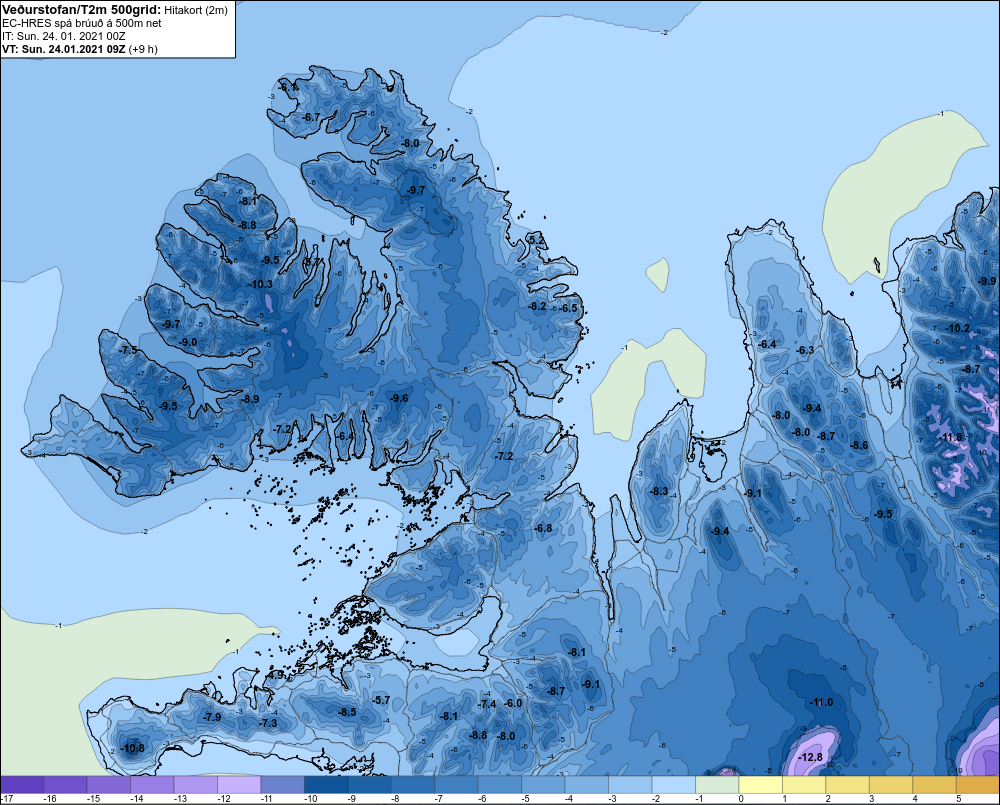The height and width of the screenshot is (805, 1000).
Task: Click the 'Hitakort (2m)' label
Action: [x=195, y=10]
